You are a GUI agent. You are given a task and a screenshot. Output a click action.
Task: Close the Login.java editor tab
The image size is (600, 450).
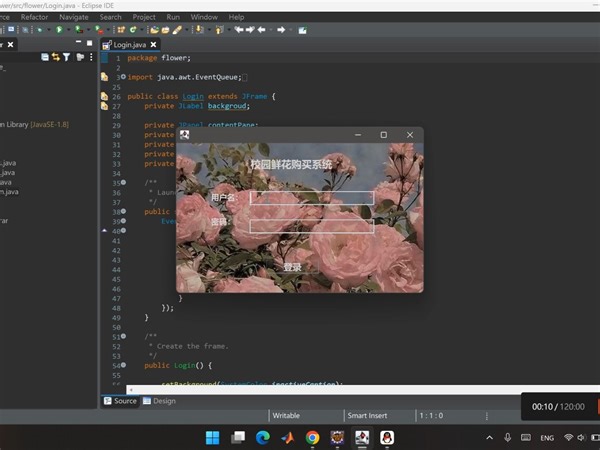153,45
